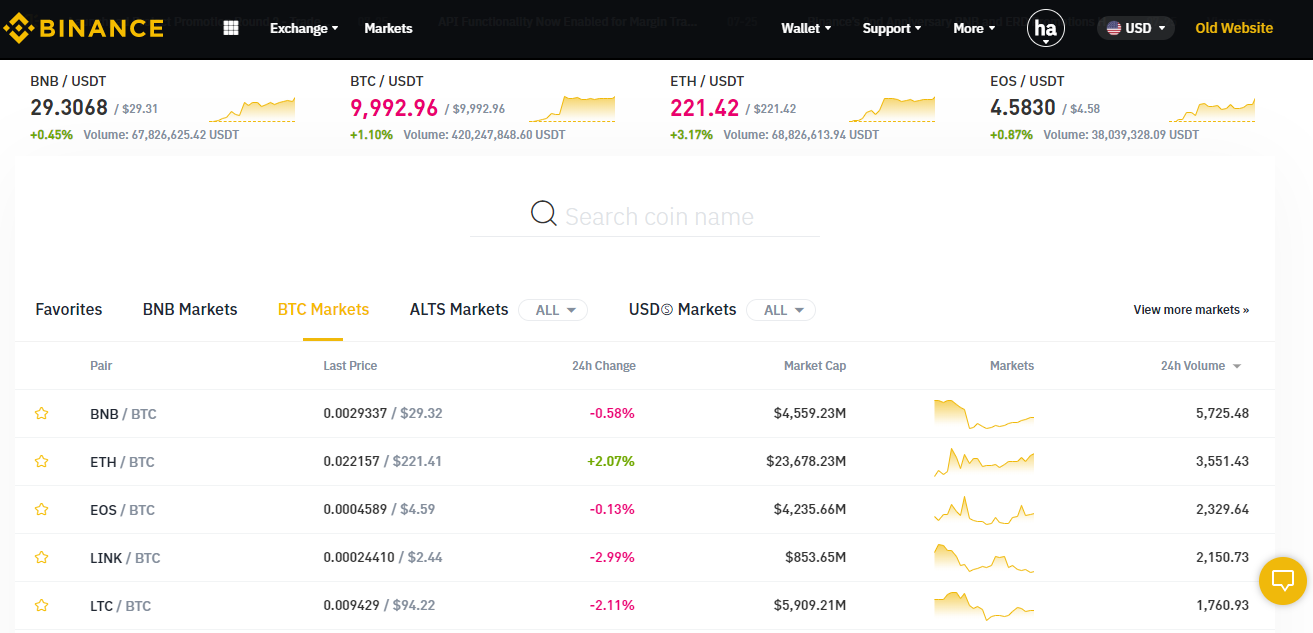Click the Binance logo
Viewport: 1313px width, 633px height.
pos(84,27)
